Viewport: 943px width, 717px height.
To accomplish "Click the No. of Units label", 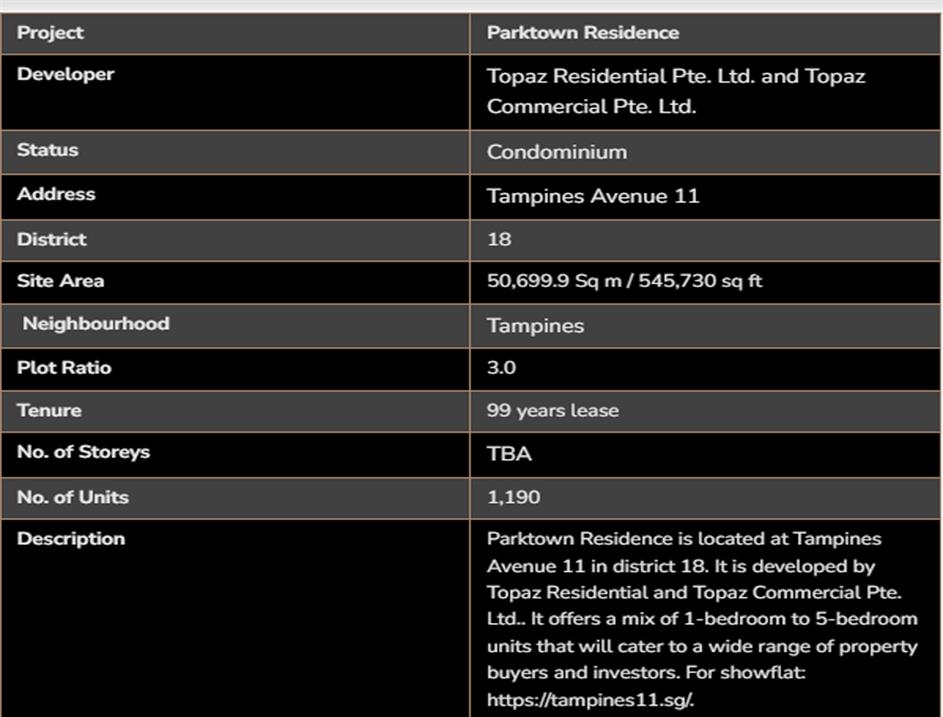I will [x=73, y=497].
